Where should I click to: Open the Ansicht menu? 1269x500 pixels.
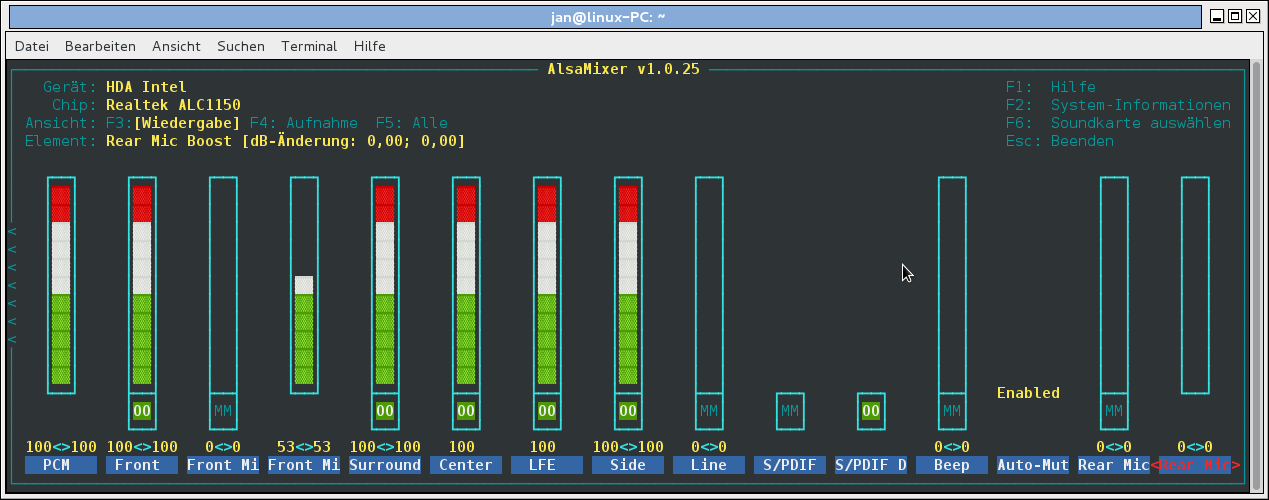[176, 46]
